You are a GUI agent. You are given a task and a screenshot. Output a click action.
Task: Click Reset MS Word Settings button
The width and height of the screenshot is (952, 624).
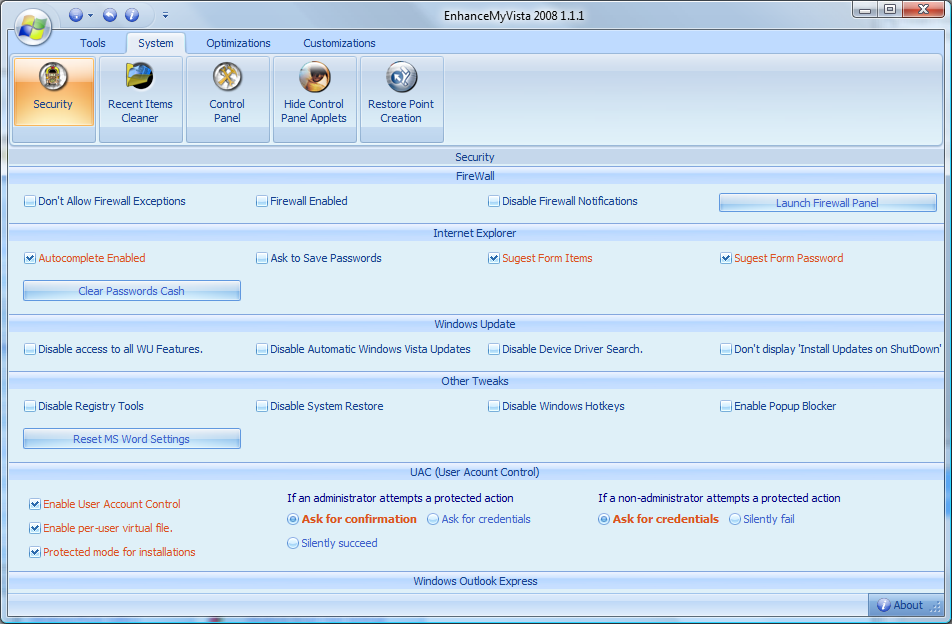coord(132,439)
